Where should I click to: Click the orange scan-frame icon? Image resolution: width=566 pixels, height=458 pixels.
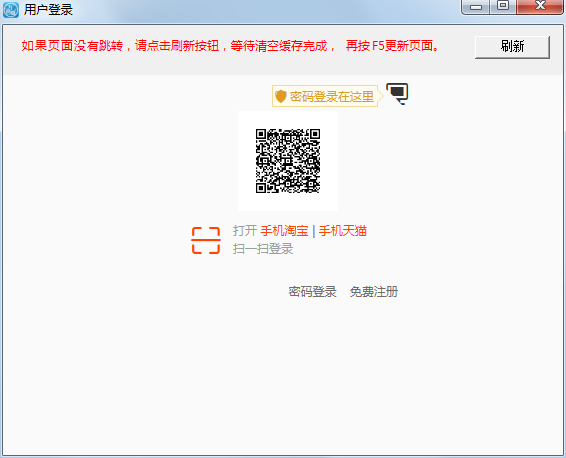click(x=206, y=240)
